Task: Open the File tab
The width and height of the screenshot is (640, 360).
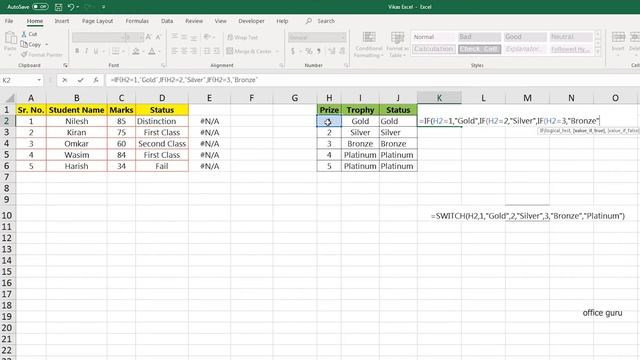Action: tap(9, 21)
